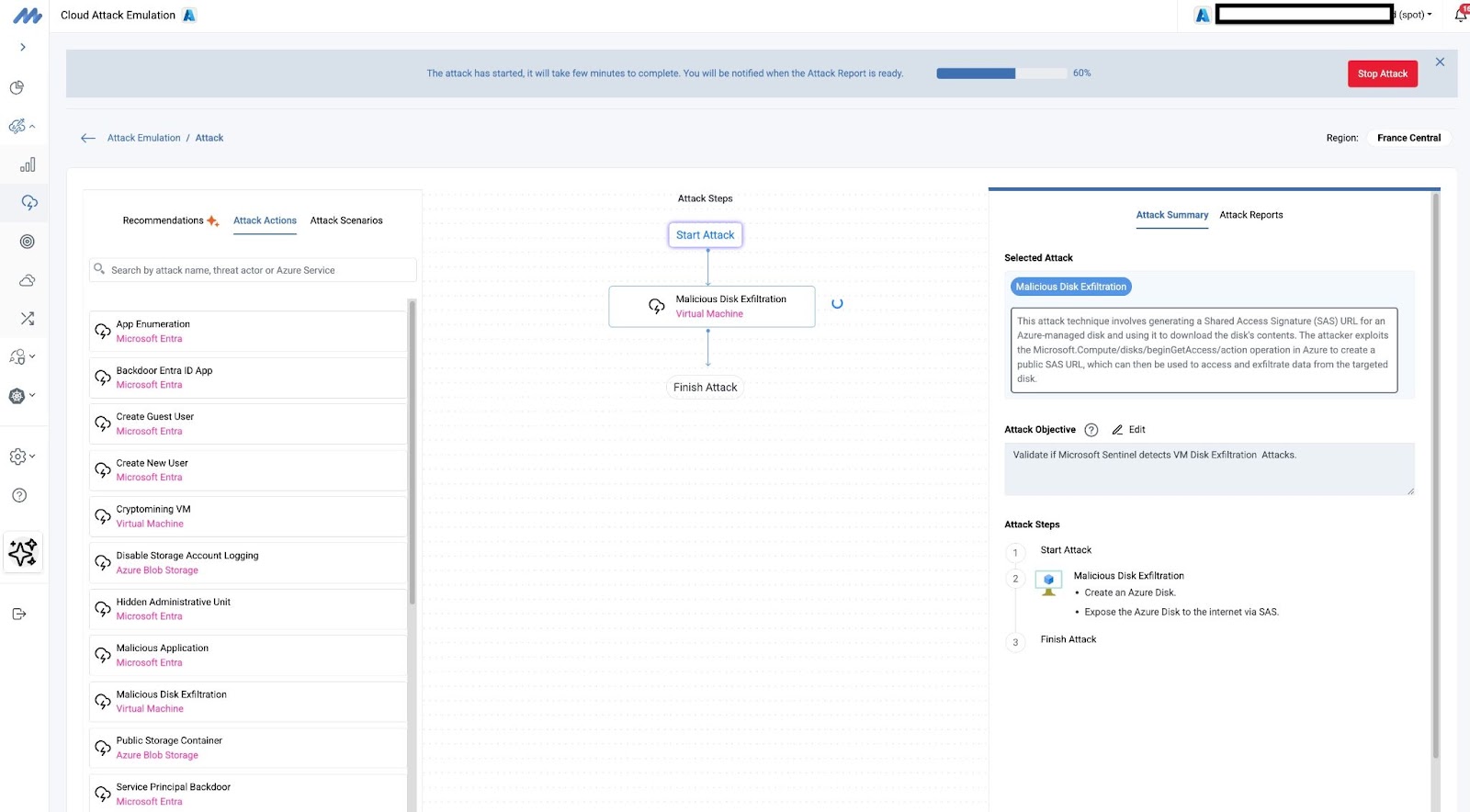Image resolution: width=1470 pixels, height=812 pixels.
Task: Focus the attack name search field
Action: pos(253,270)
